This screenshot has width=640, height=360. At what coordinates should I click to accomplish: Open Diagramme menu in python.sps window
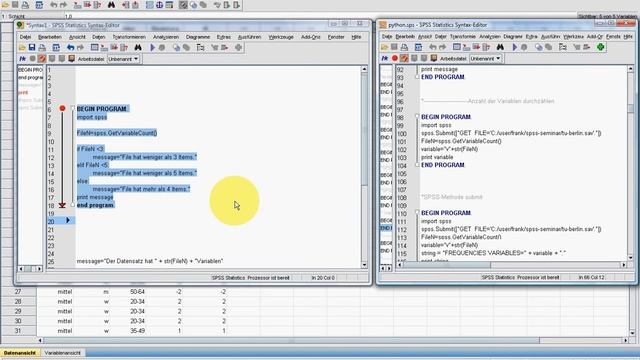click(x=513, y=36)
